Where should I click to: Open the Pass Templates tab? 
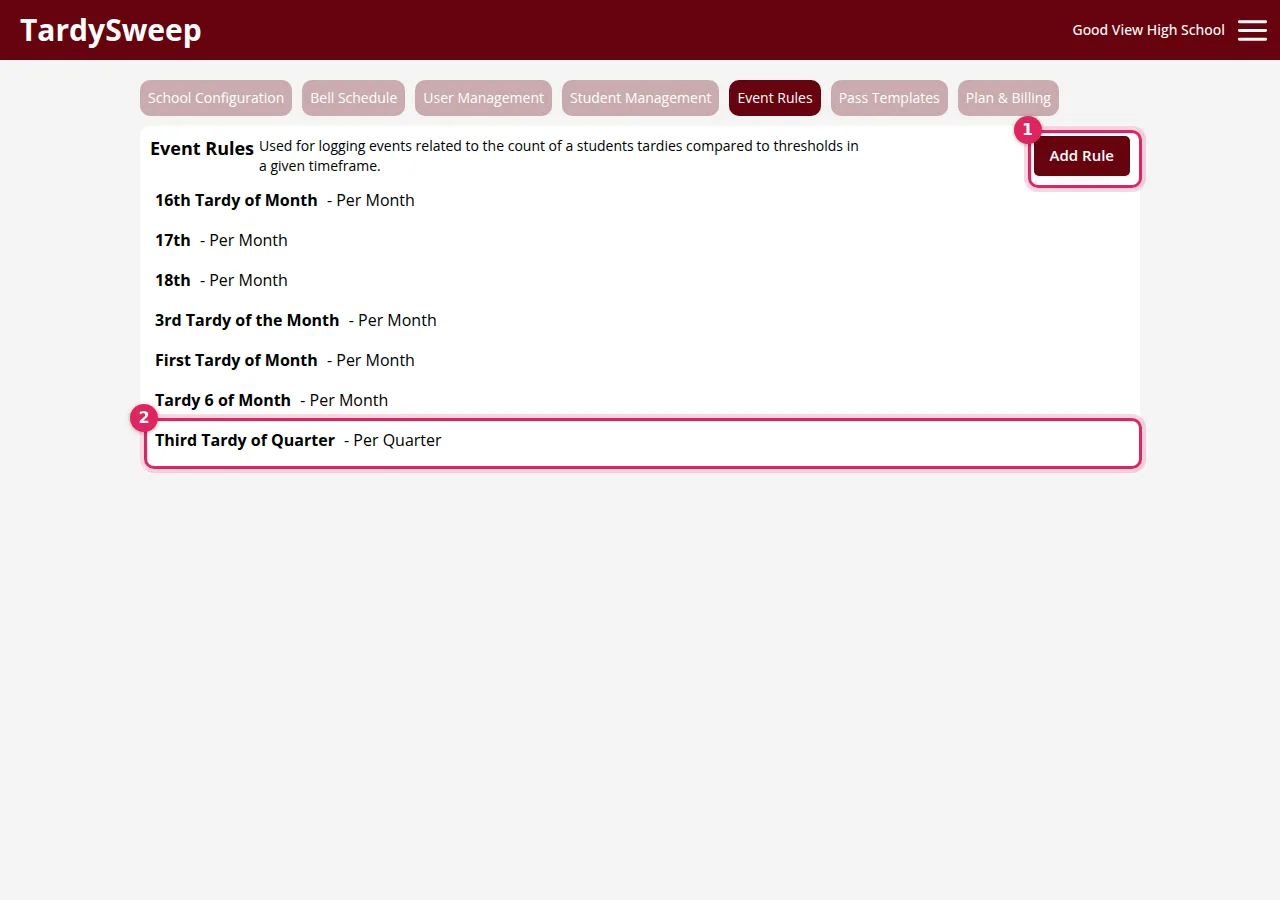[x=889, y=98]
